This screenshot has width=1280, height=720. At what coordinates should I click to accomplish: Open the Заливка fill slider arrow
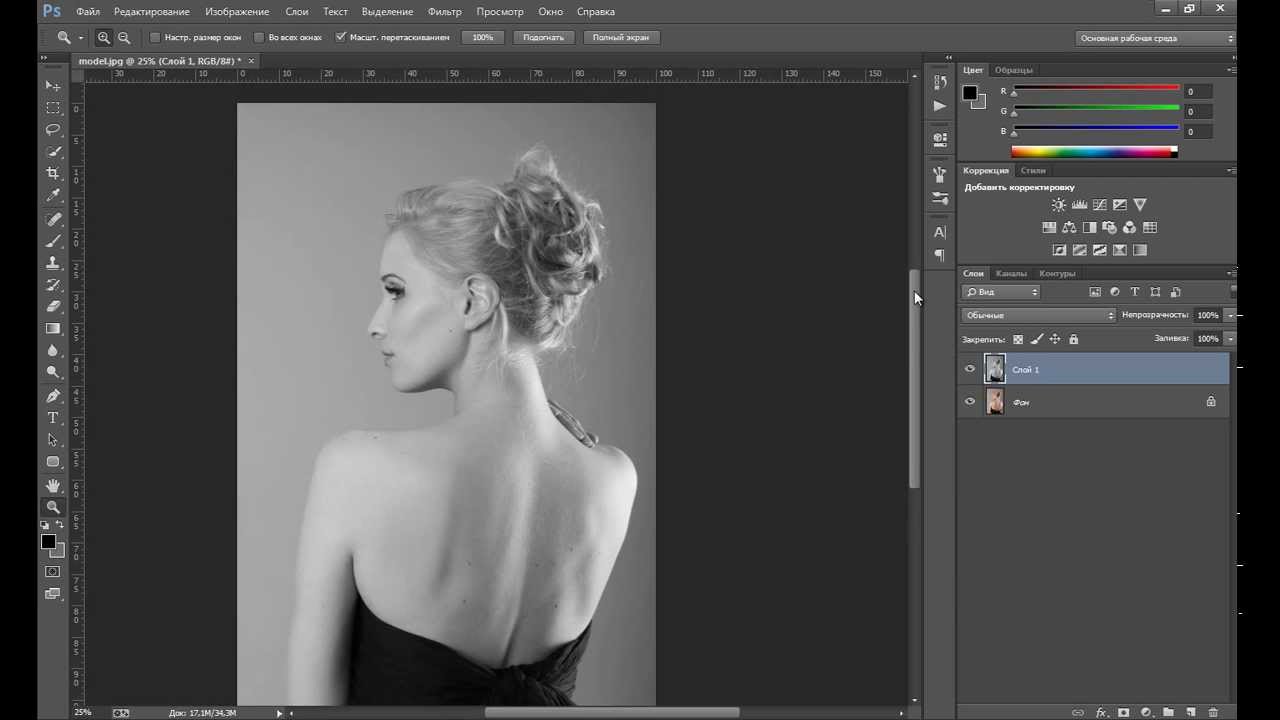pyautogui.click(x=1230, y=339)
